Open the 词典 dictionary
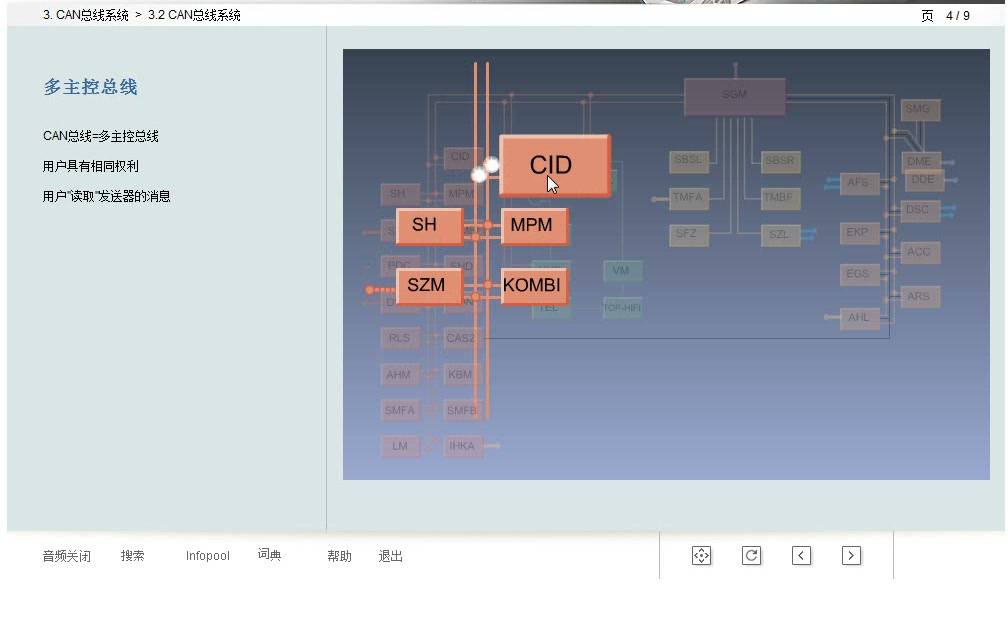The width and height of the screenshot is (1008, 640). point(269,555)
